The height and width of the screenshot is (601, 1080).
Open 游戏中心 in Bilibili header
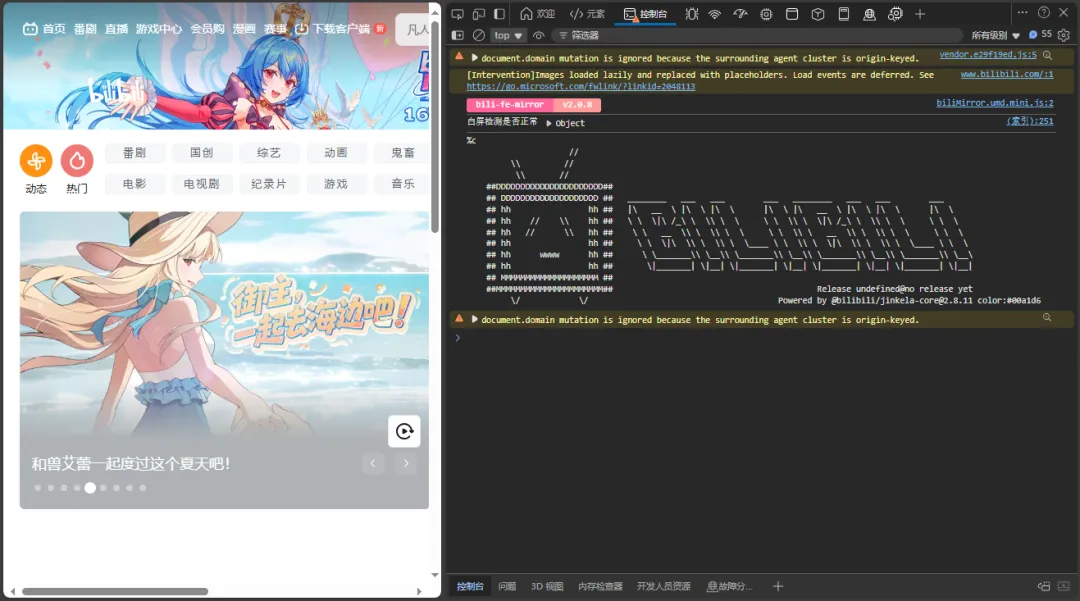point(158,29)
